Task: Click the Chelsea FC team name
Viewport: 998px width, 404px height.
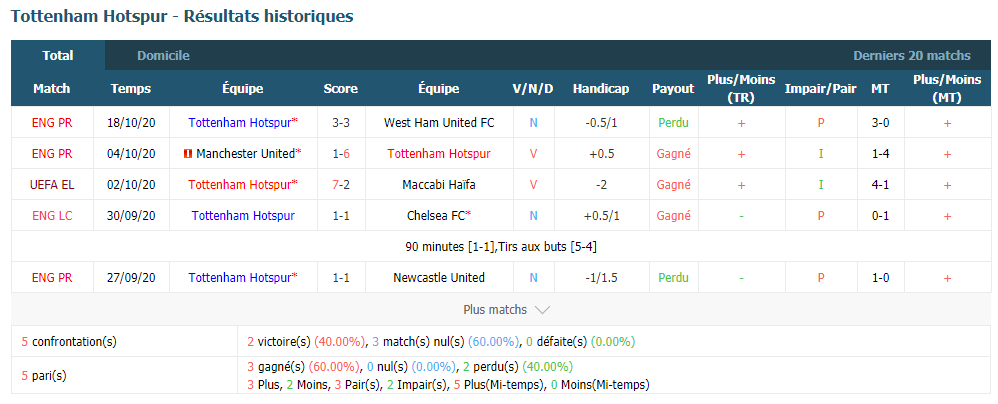Action: [436, 216]
